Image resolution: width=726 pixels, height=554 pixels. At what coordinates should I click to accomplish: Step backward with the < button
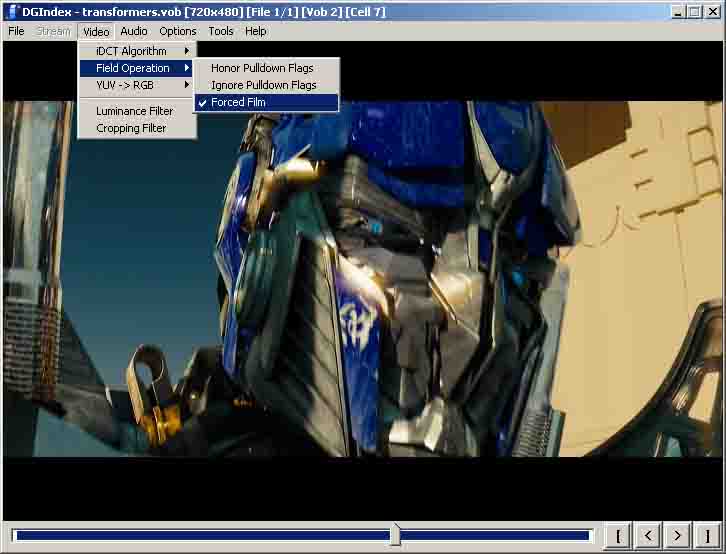[x=648, y=536]
